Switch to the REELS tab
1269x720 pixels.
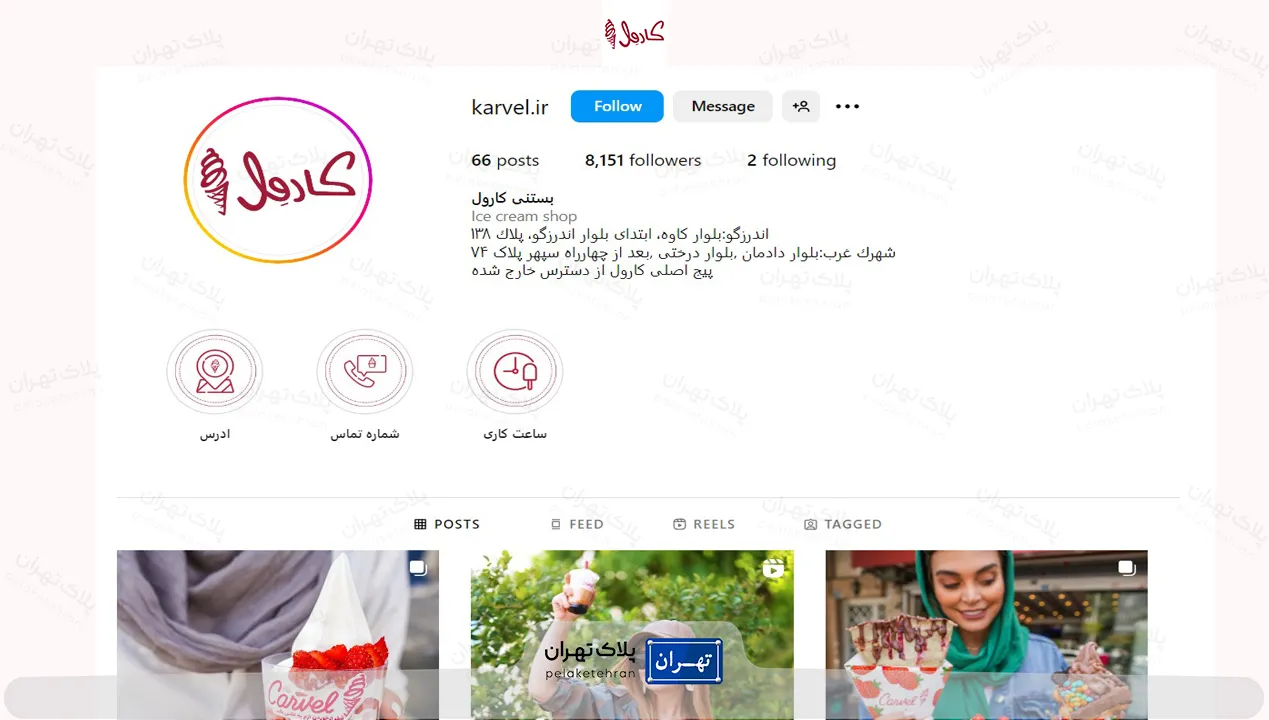(x=704, y=524)
